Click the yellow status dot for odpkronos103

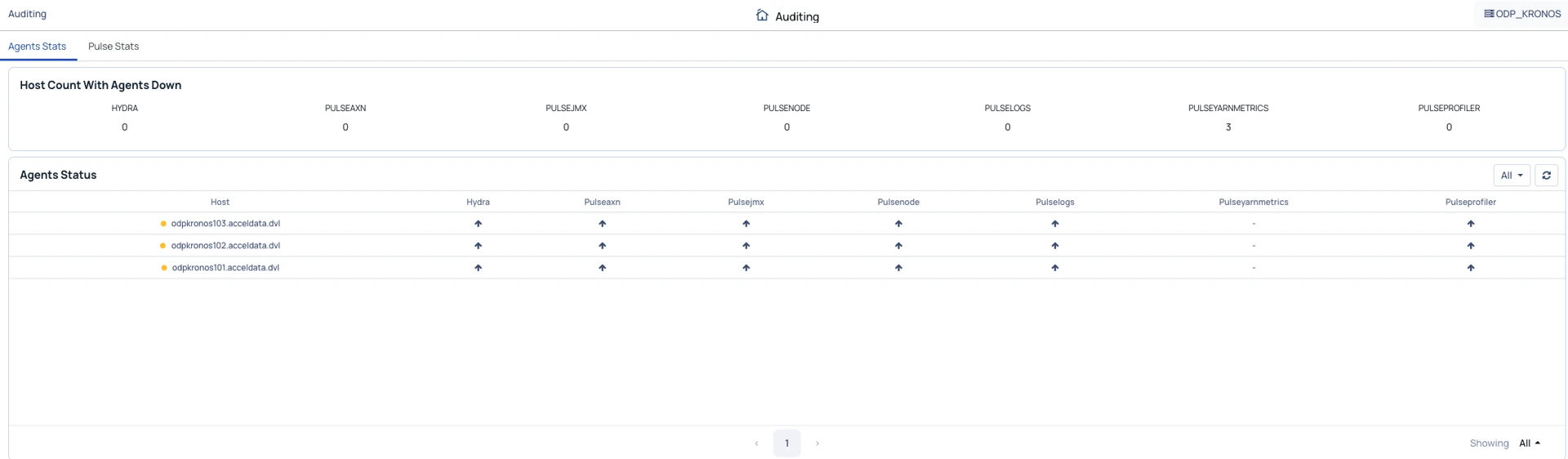[163, 224]
